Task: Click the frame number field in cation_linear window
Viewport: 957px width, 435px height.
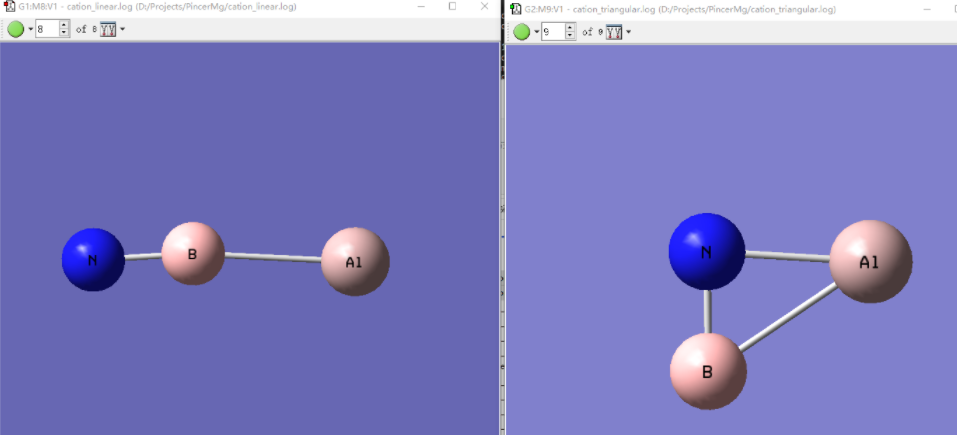Action: tap(47, 29)
